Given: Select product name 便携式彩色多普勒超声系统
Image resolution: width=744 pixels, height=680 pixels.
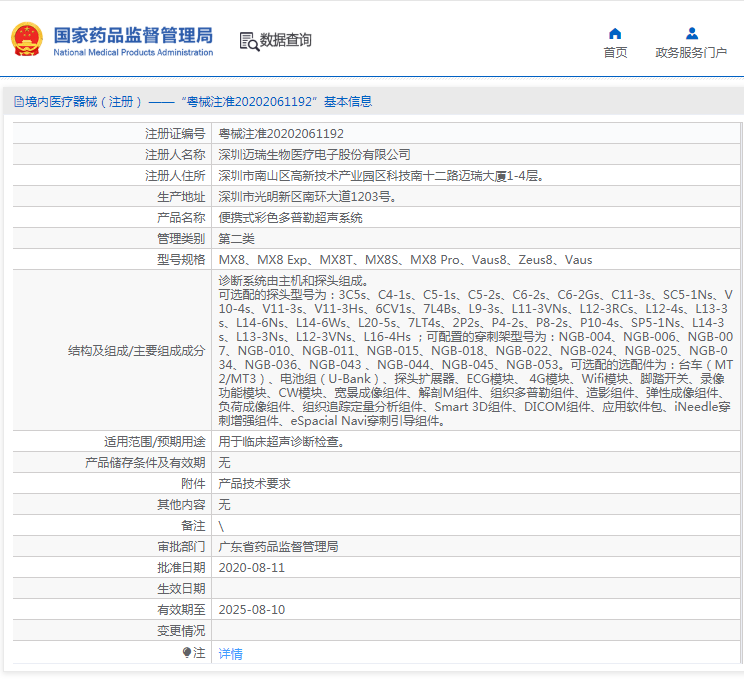Looking at the screenshot, I should coord(290,218).
